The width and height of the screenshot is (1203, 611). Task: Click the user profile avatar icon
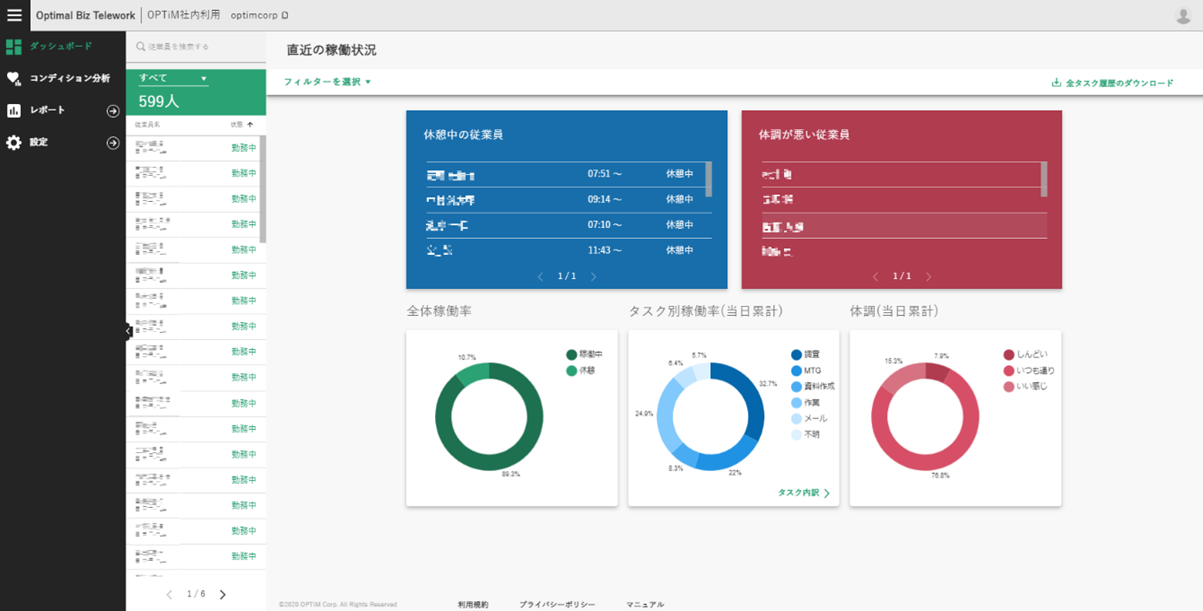click(x=1183, y=15)
